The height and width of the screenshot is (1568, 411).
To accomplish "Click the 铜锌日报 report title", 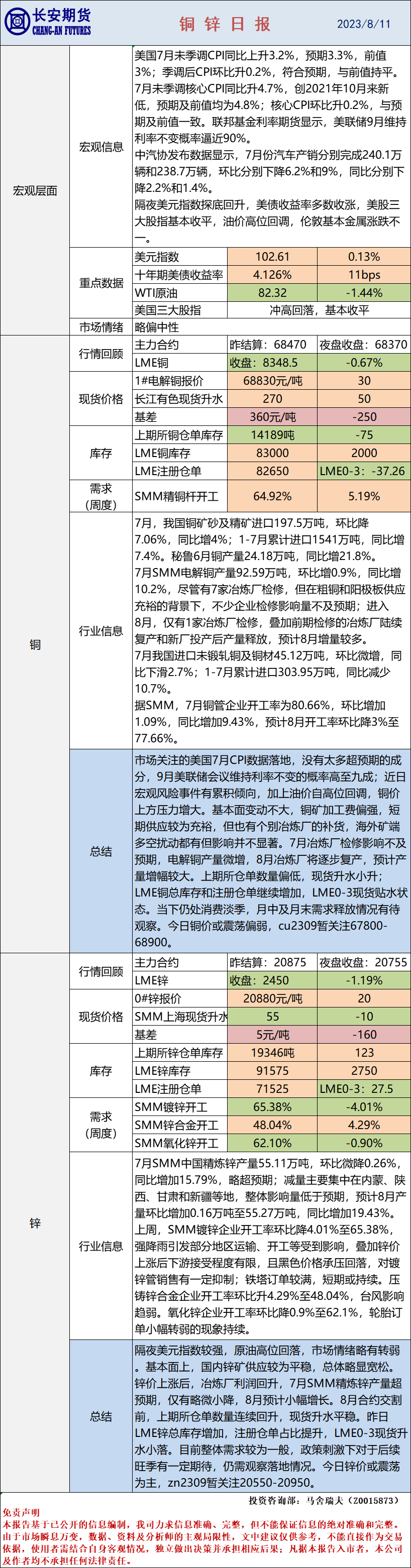I will tap(225, 24).
